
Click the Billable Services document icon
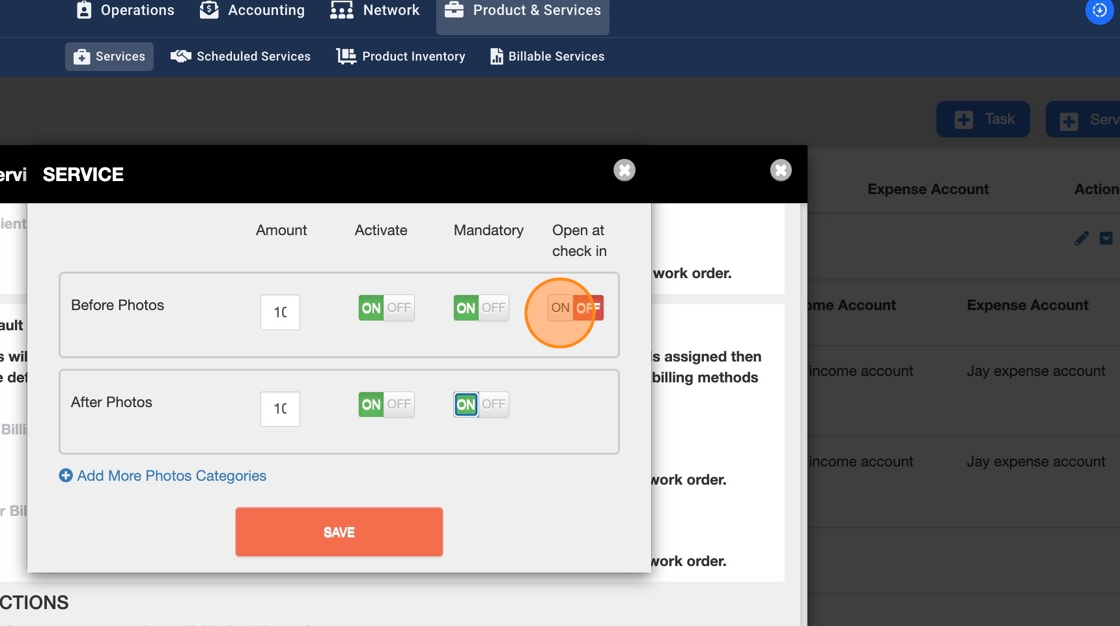[496, 56]
